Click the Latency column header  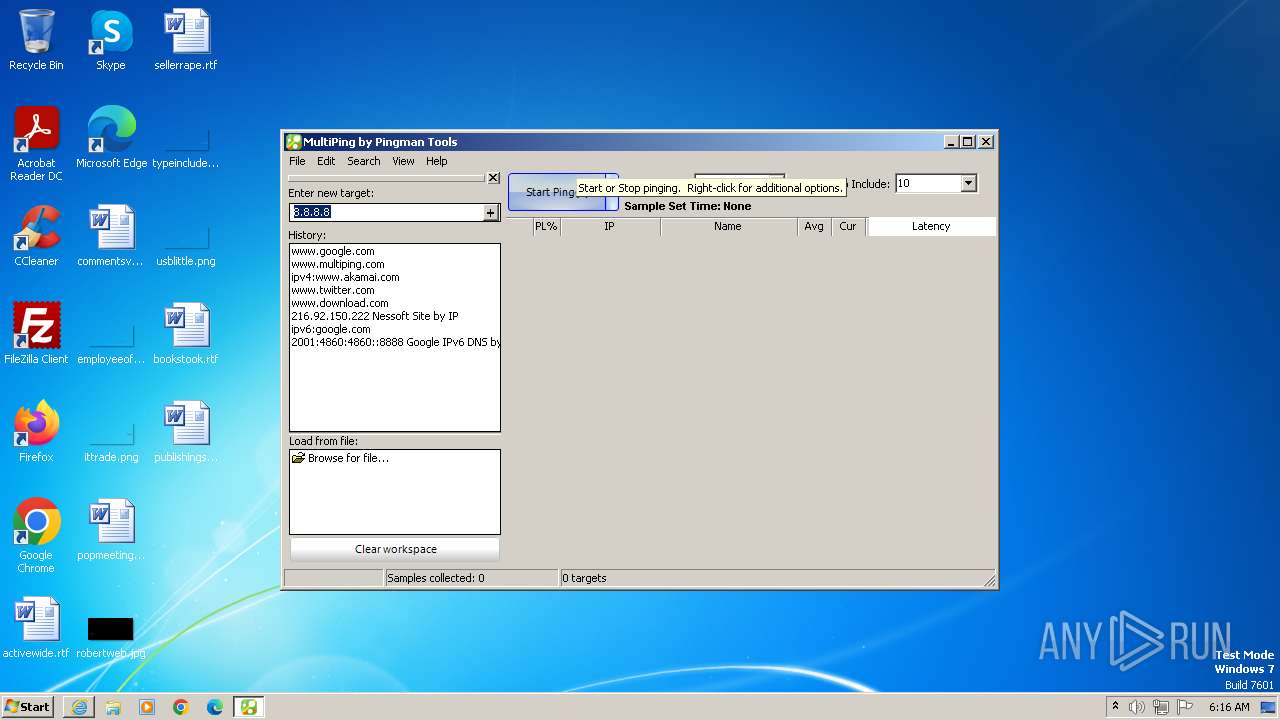pos(931,227)
